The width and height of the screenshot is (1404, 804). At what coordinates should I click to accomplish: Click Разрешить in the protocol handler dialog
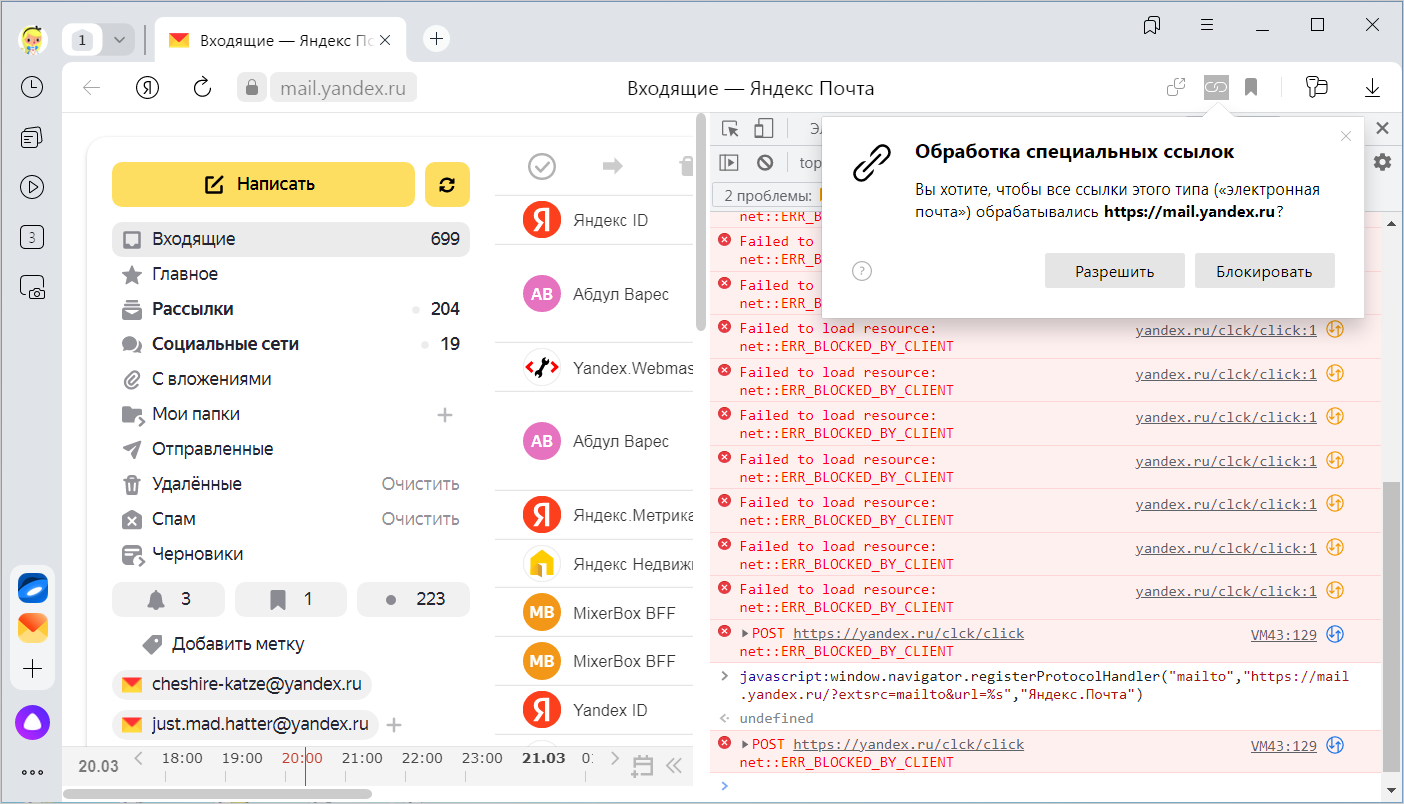[x=1115, y=271]
